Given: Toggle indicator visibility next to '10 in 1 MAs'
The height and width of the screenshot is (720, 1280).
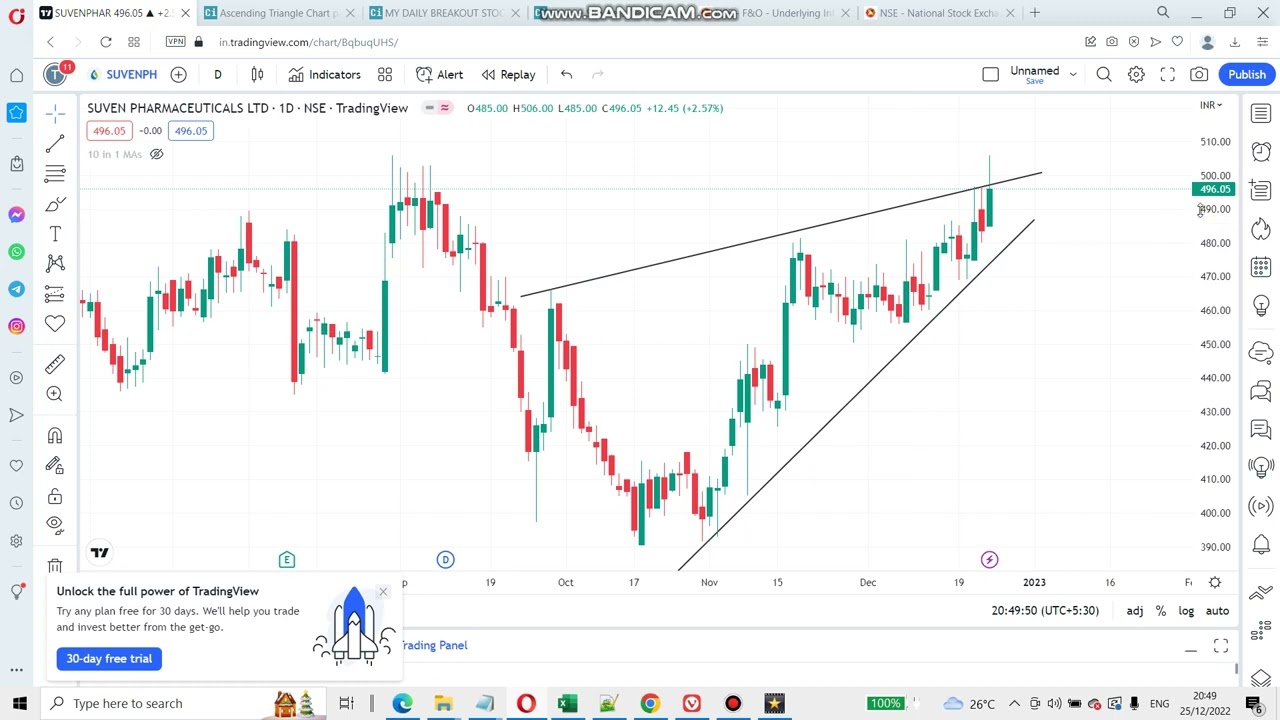Looking at the screenshot, I should coord(156,154).
